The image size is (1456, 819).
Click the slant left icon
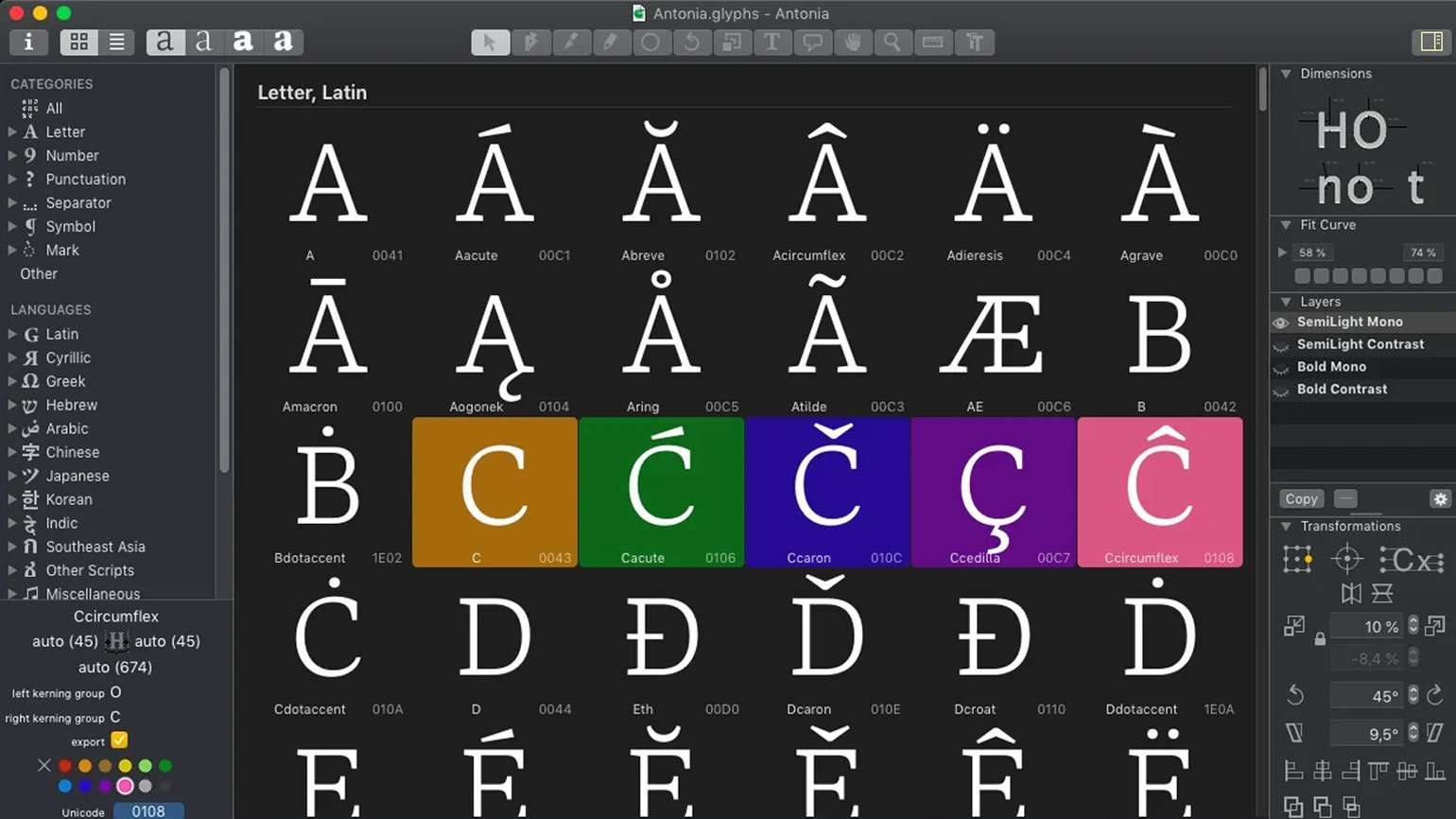click(1294, 733)
